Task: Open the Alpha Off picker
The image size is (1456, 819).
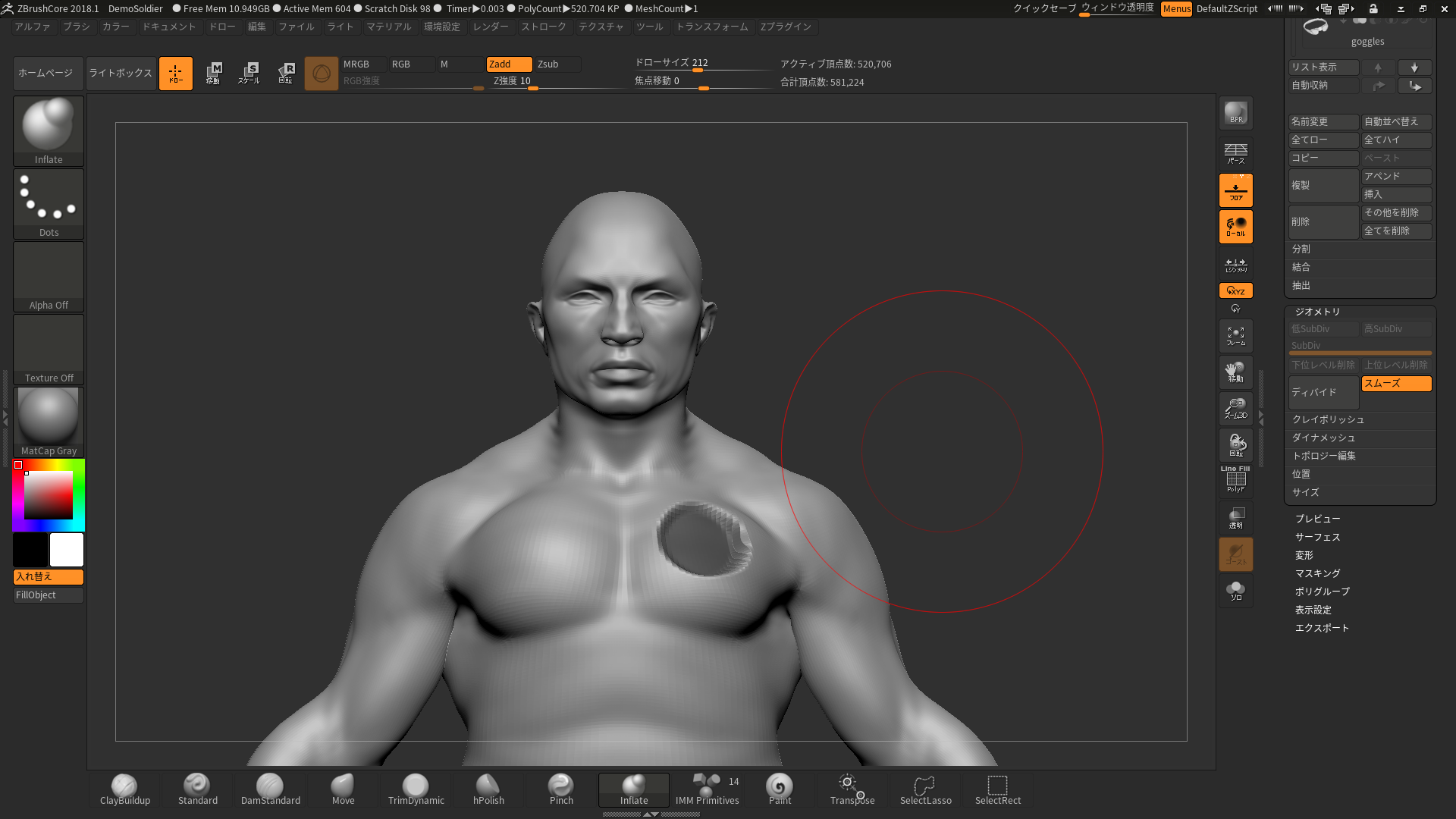Action: [49, 276]
